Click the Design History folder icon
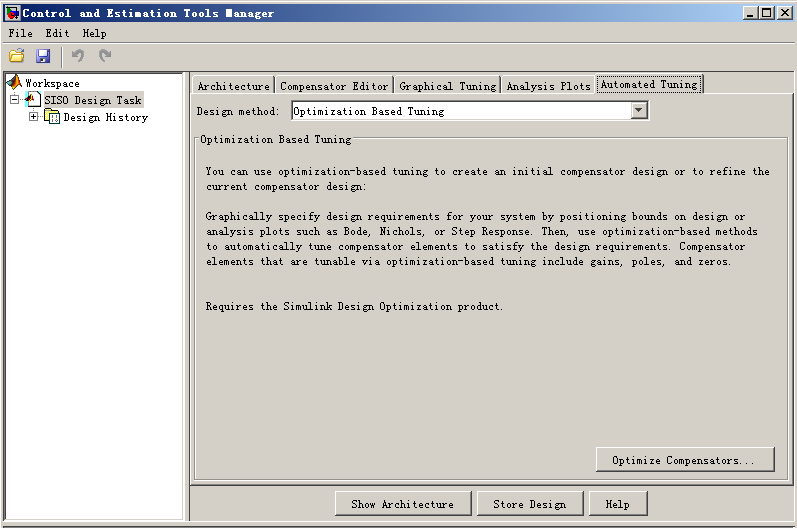Image resolution: width=797 pixels, height=528 pixels. (x=52, y=117)
